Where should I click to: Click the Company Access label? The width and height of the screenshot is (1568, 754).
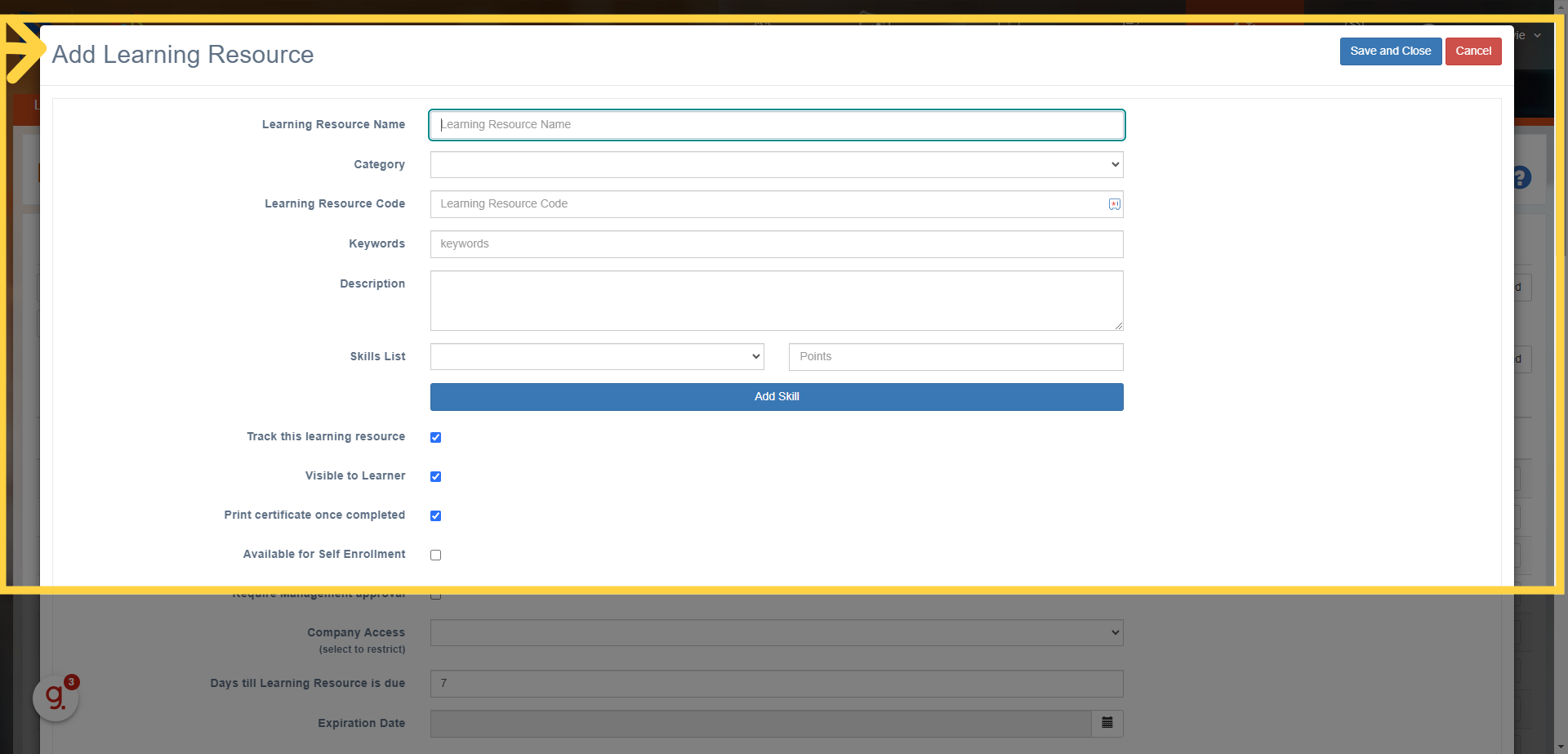coord(356,632)
